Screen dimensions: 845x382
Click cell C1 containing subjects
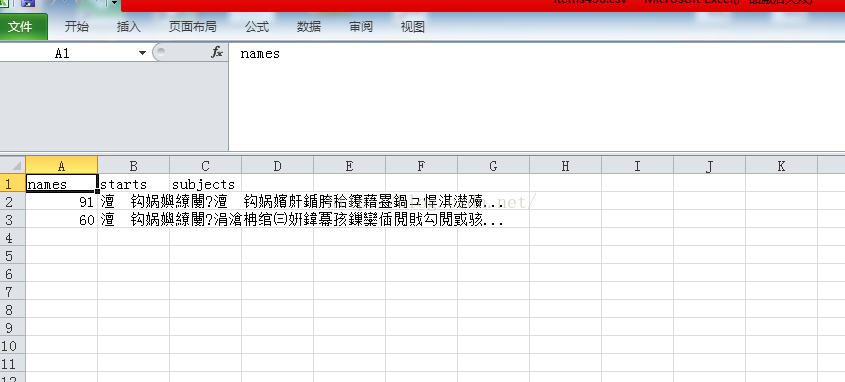(205, 183)
